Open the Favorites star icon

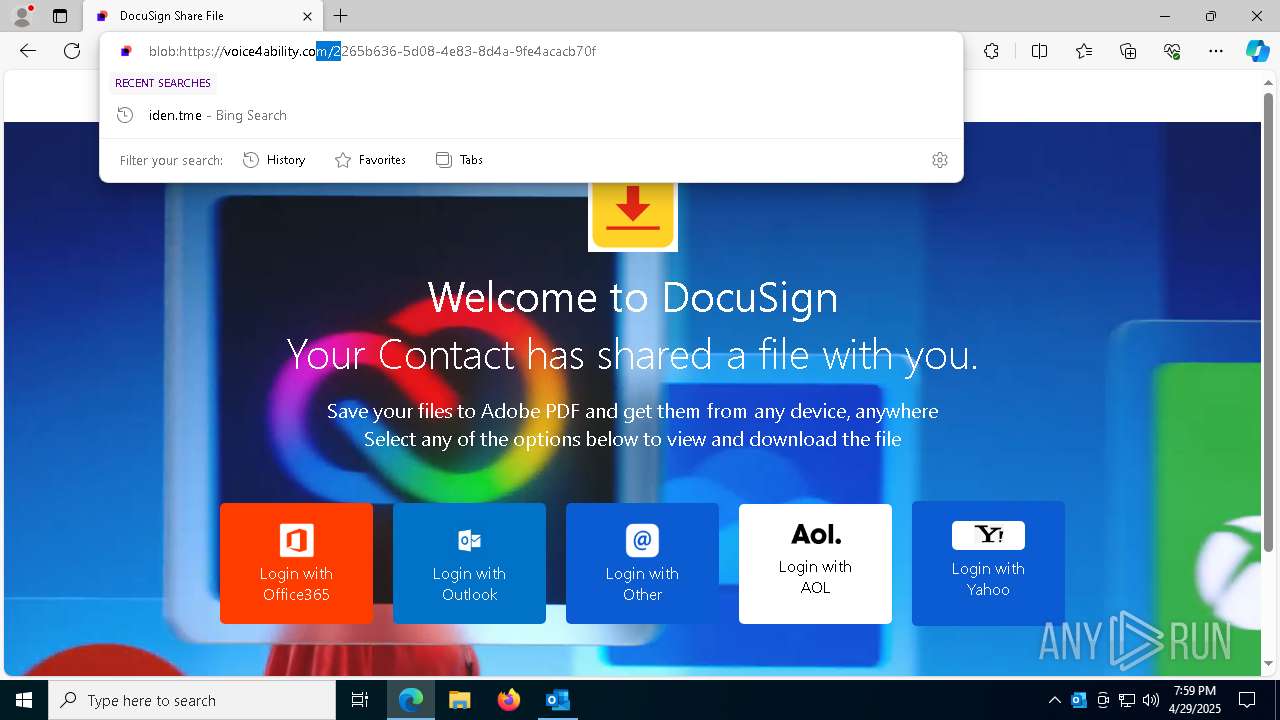(x=1084, y=51)
